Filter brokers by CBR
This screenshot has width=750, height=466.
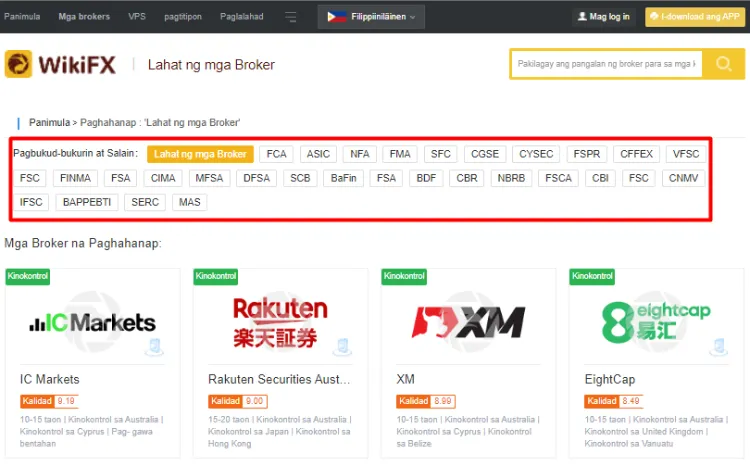coord(466,178)
